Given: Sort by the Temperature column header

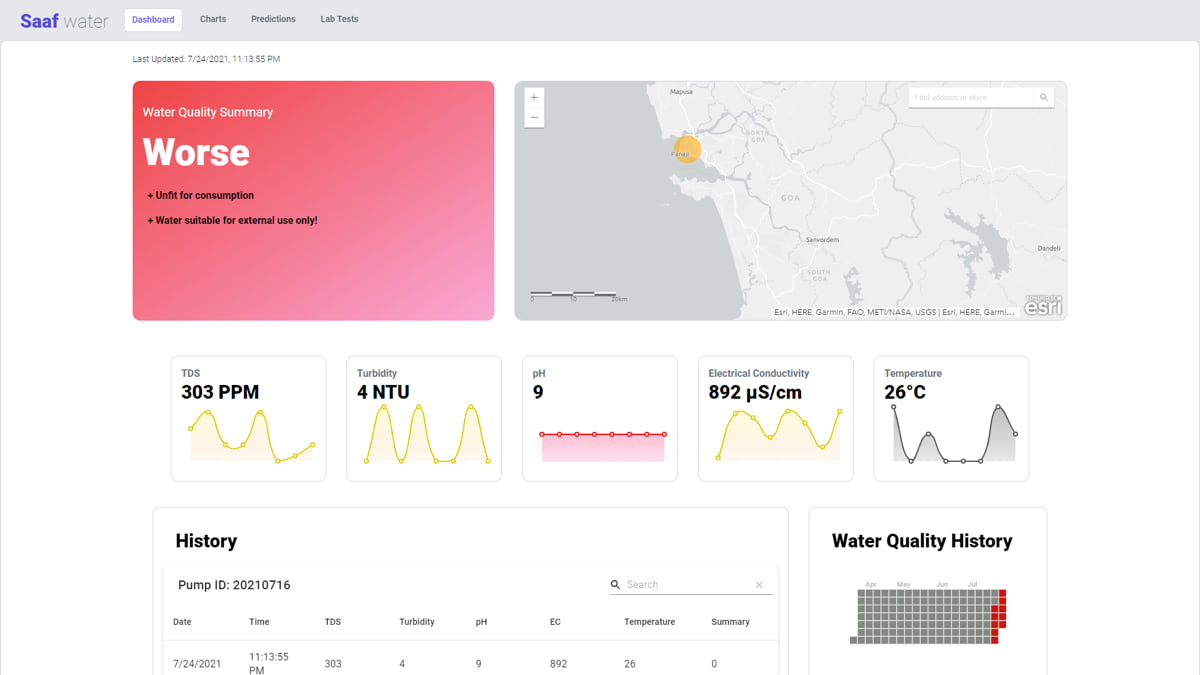Looking at the screenshot, I should 650,622.
